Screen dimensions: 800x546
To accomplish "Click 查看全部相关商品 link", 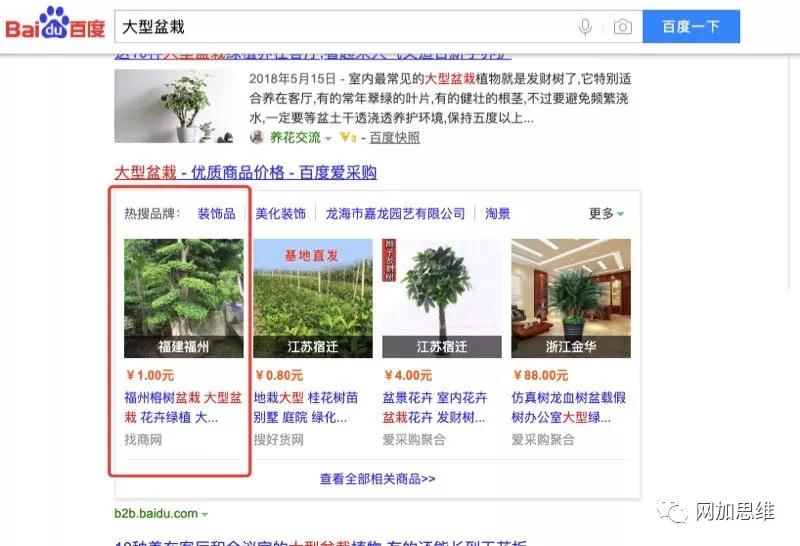I will 377,479.
